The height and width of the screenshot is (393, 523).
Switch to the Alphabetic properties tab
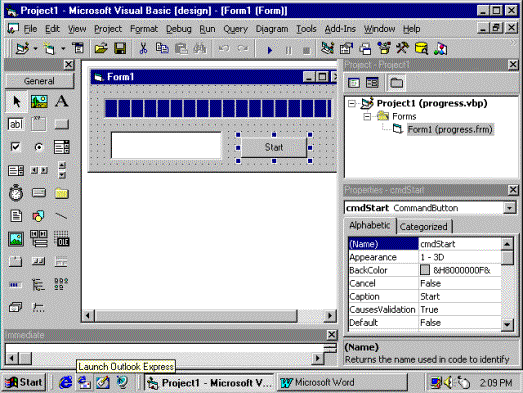click(x=370, y=226)
